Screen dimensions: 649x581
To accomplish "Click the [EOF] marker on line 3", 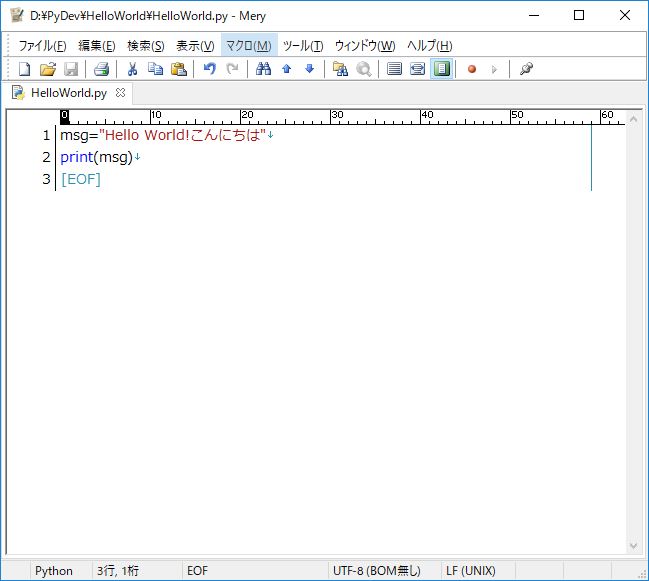I will (81, 179).
